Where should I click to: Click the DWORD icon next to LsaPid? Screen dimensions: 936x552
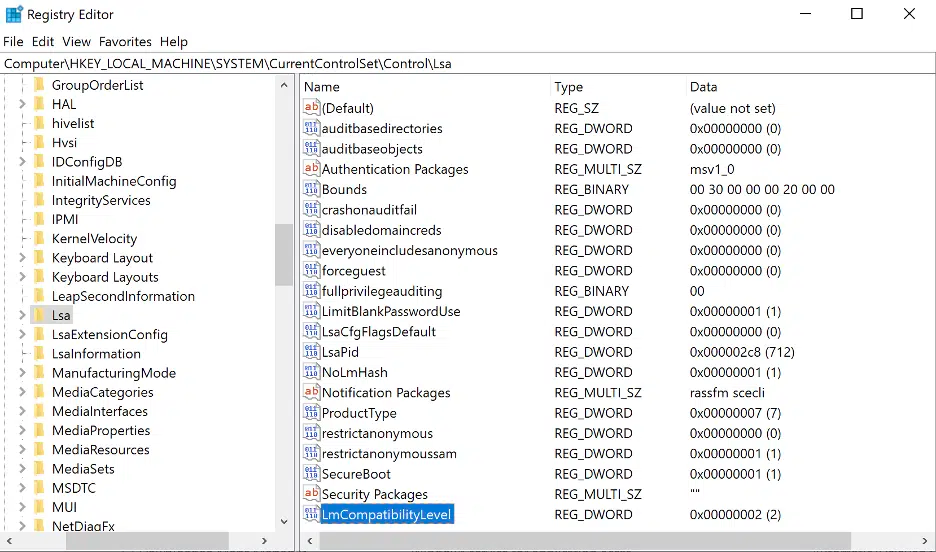point(311,351)
